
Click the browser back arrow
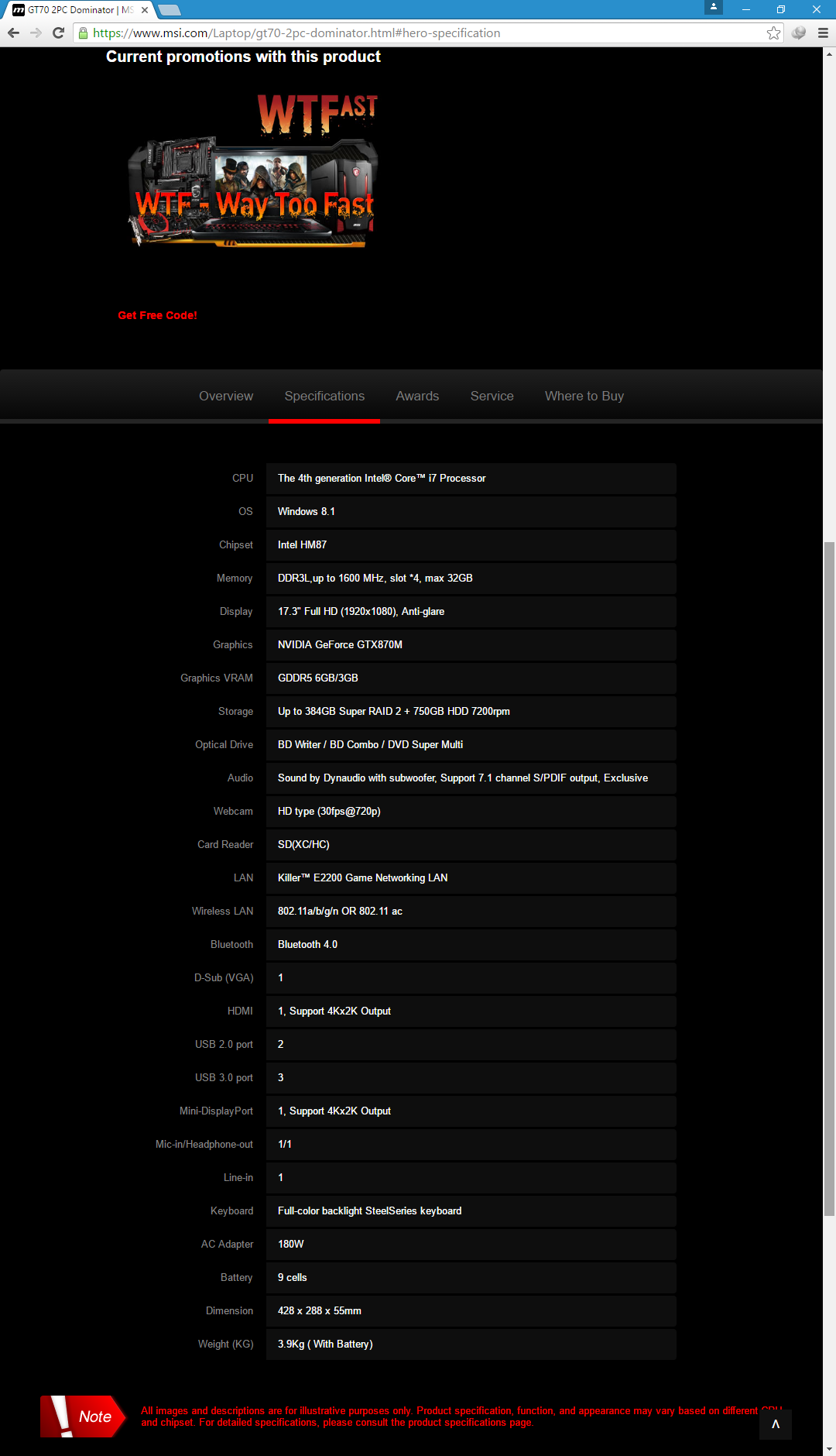point(12,33)
